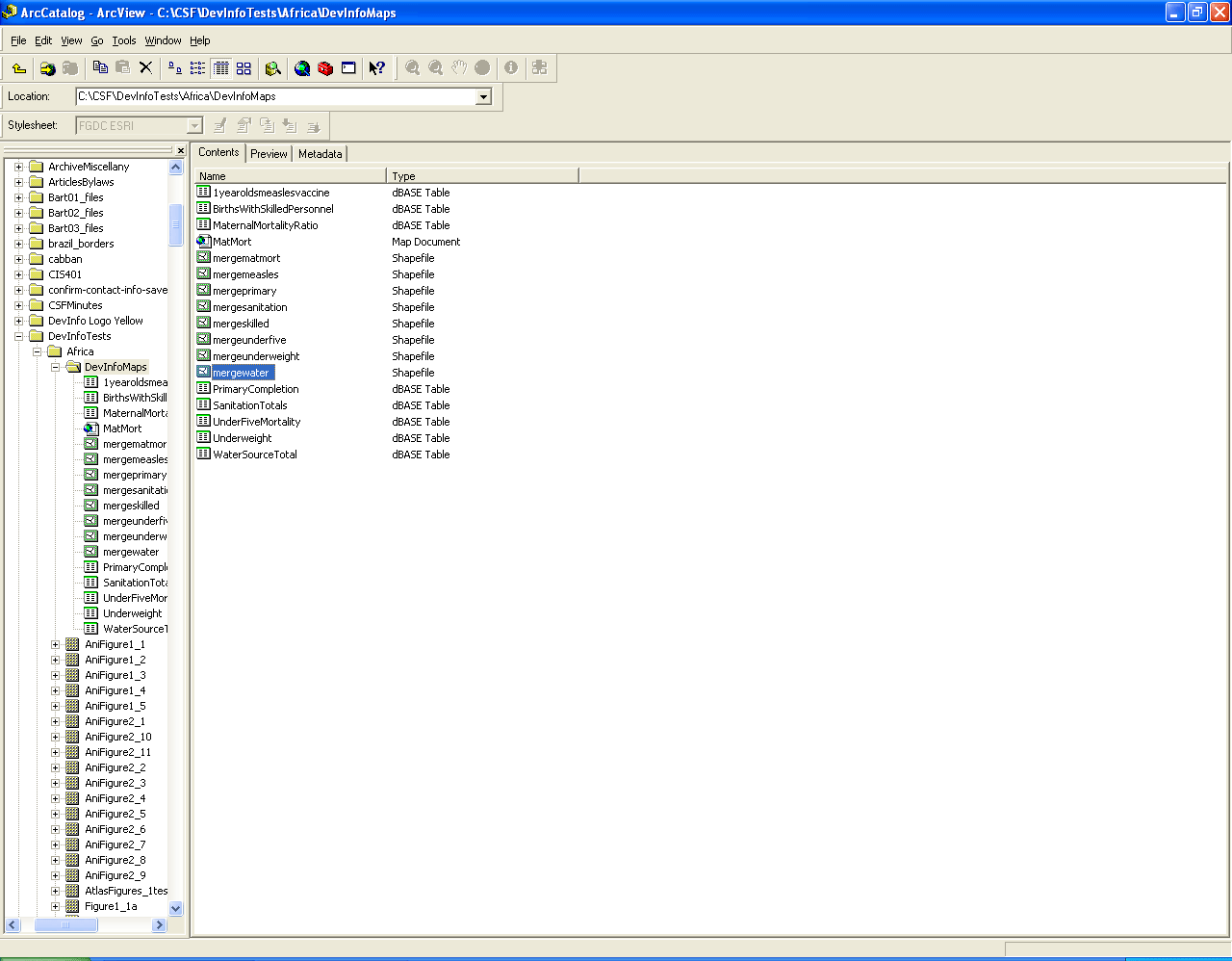Click the grayed Pan hand icon
This screenshot has width=1232, height=961.
pyautogui.click(x=459, y=67)
